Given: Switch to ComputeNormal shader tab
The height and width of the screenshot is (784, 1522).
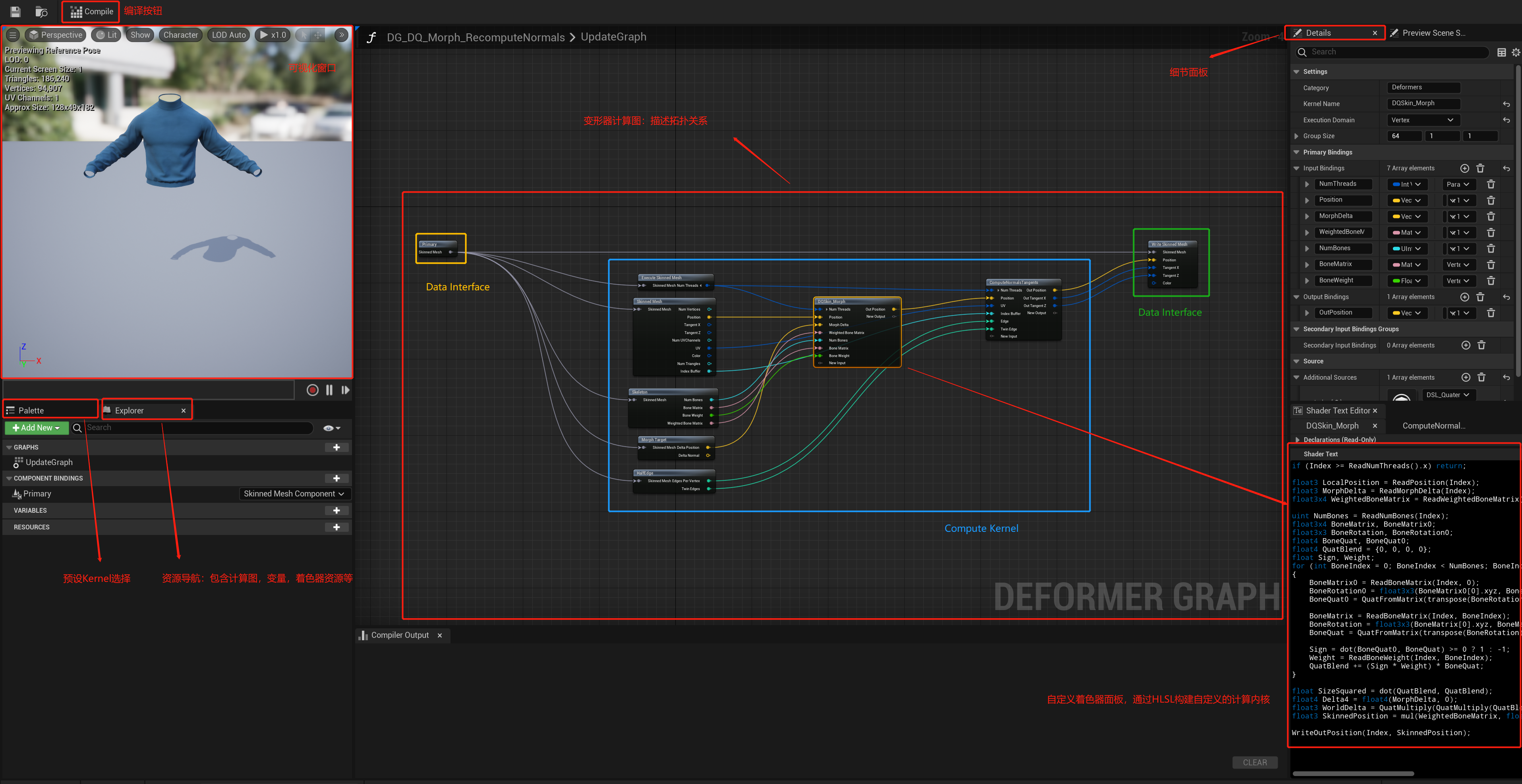Looking at the screenshot, I should (1433, 425).
